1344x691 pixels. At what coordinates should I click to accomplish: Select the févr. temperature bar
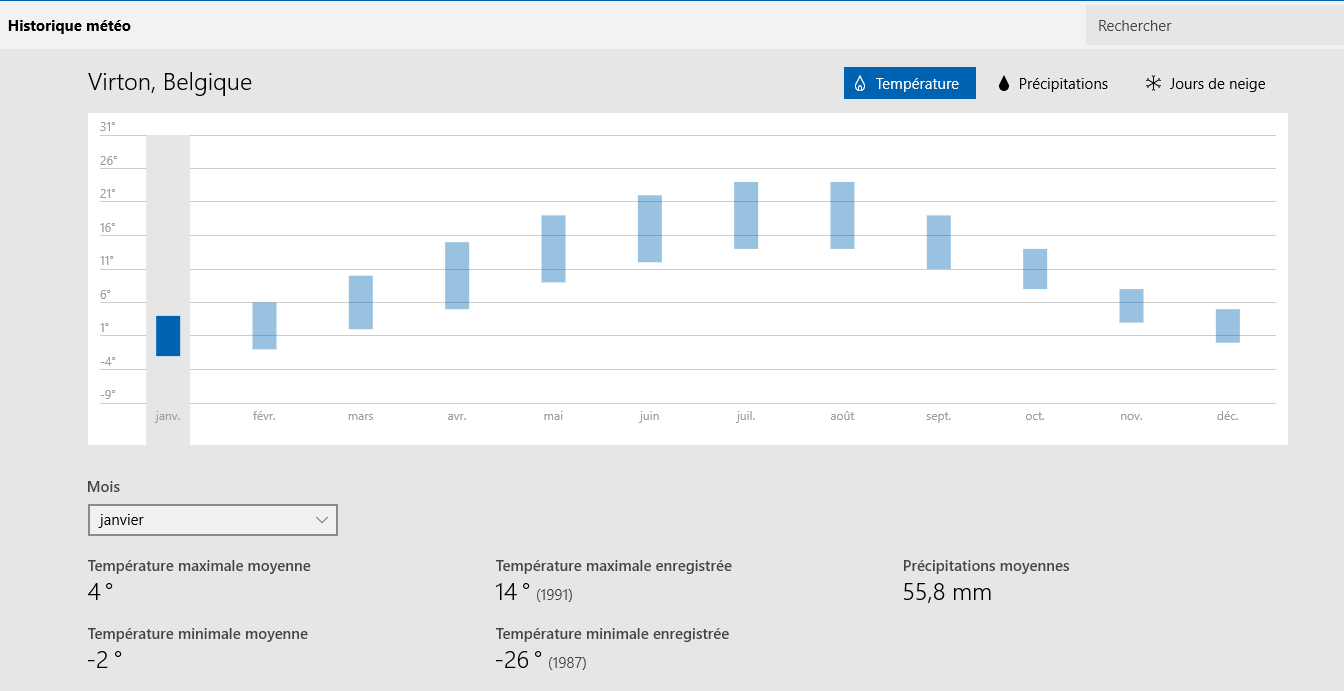pos(264,326)
